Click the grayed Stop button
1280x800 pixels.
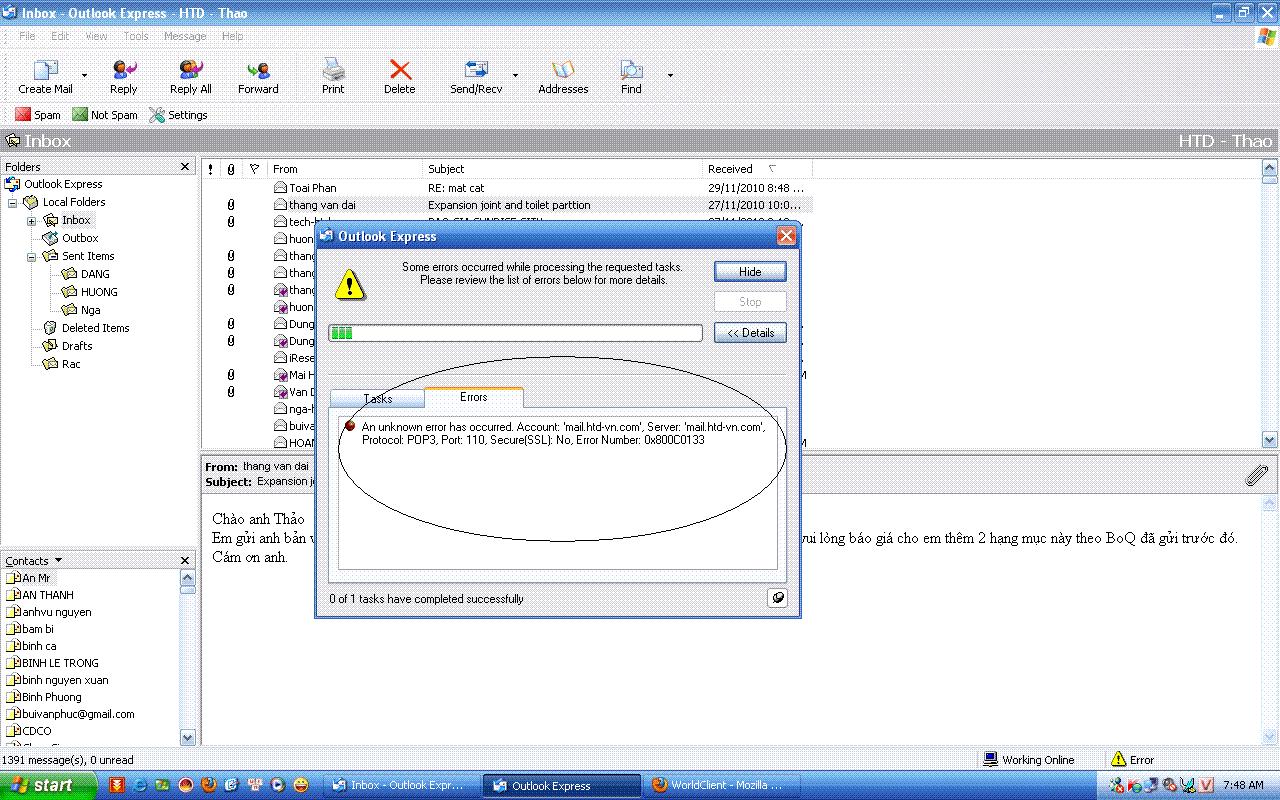750,302
